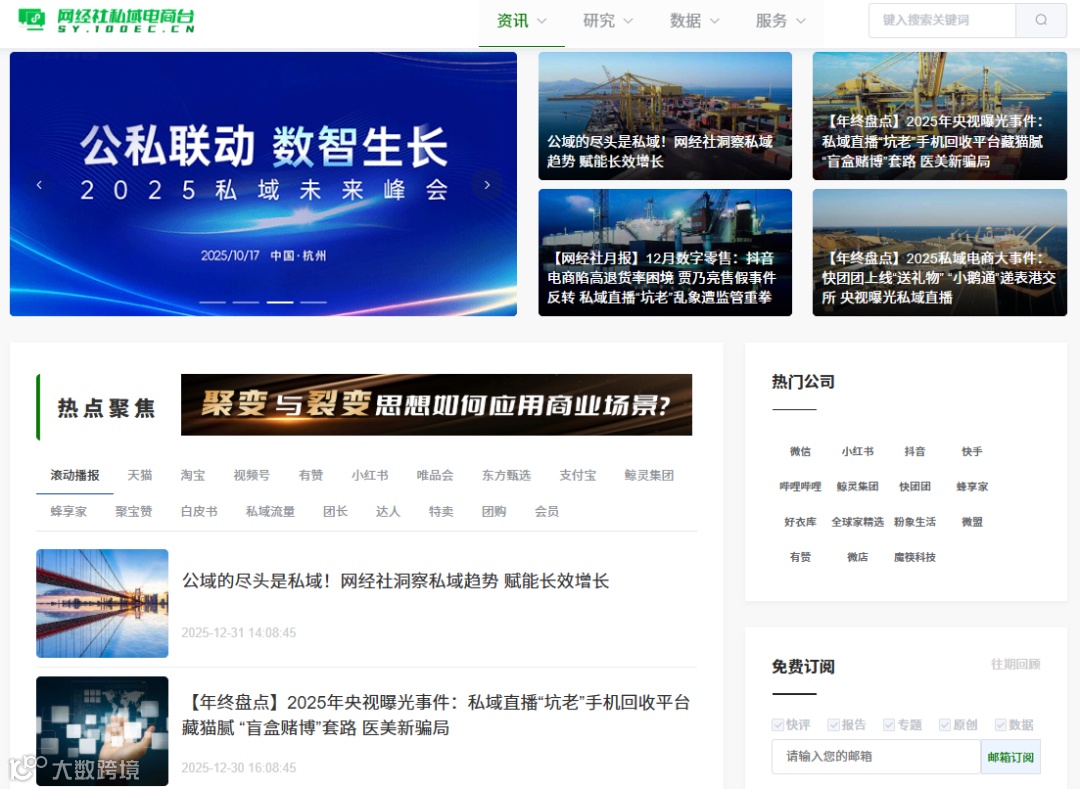Open bridge thumbnail of first news item
Viewport: 1080px width, 789px height.
[x=102, y=603]
